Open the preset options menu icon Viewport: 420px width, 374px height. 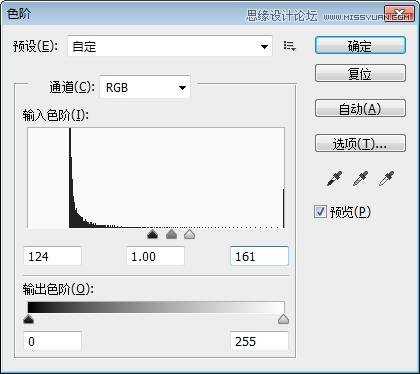click(x=289, y=46)
